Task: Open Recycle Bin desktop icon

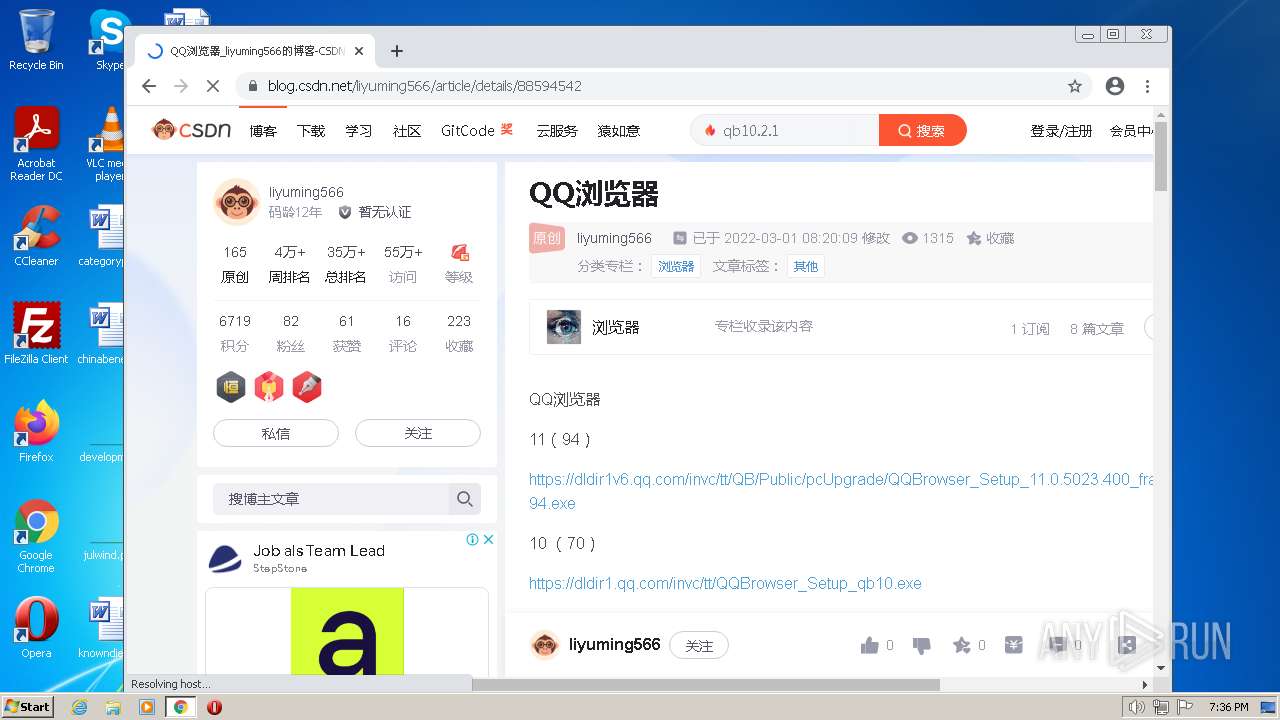Action: click(x=36, y=40)
